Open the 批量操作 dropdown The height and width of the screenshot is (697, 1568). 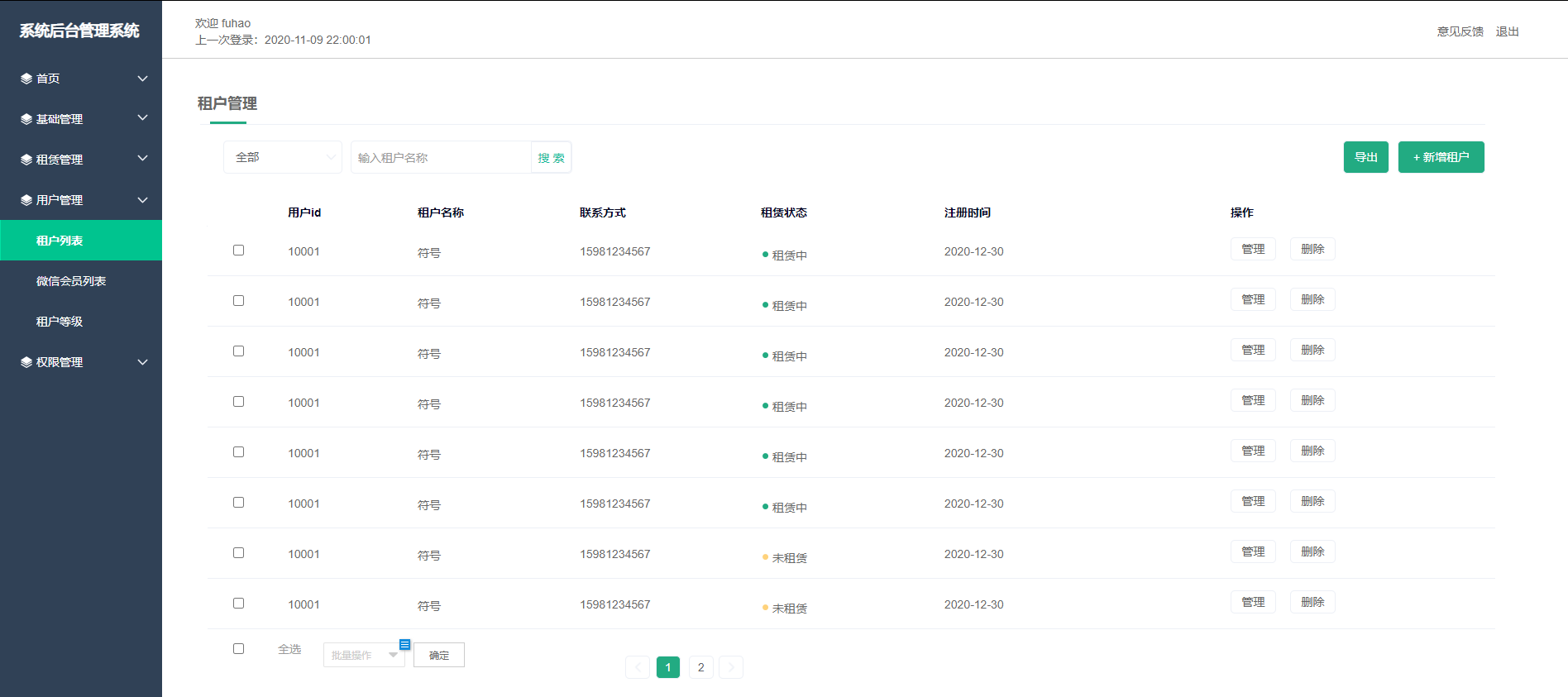pos(364,655)
